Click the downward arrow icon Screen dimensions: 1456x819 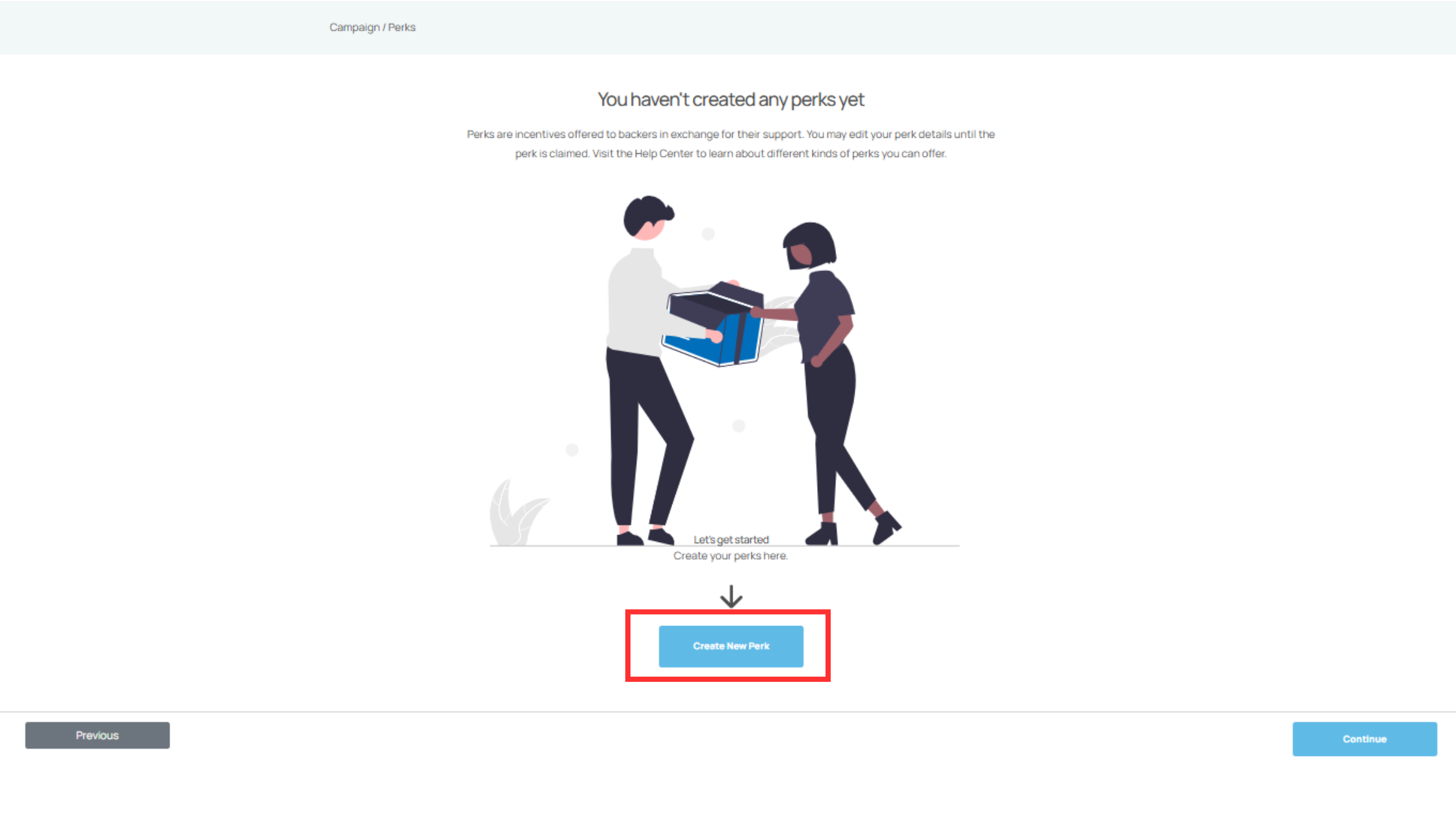pyautogui.click(x=731, y=596)
